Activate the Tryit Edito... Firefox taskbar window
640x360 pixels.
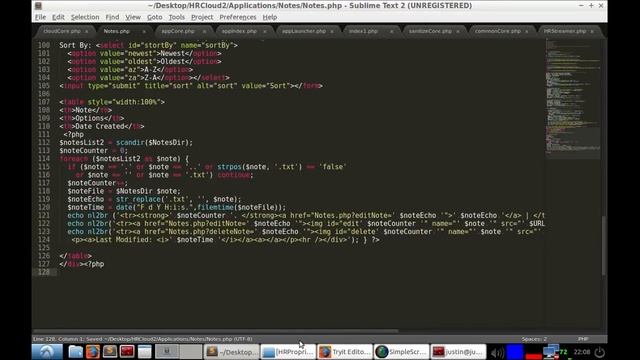click(345, 351)
